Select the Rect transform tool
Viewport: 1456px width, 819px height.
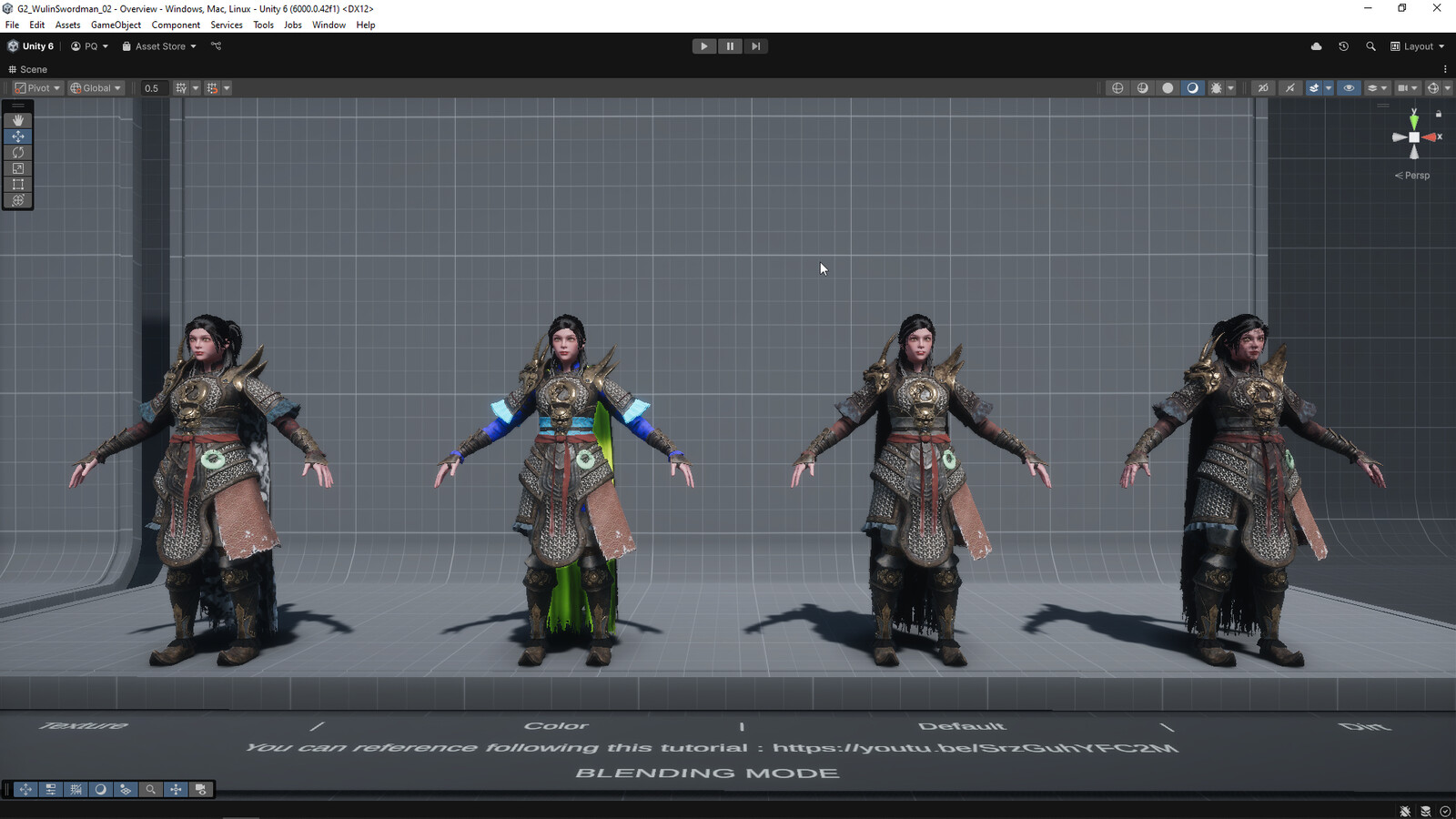[x=18, y=184]
